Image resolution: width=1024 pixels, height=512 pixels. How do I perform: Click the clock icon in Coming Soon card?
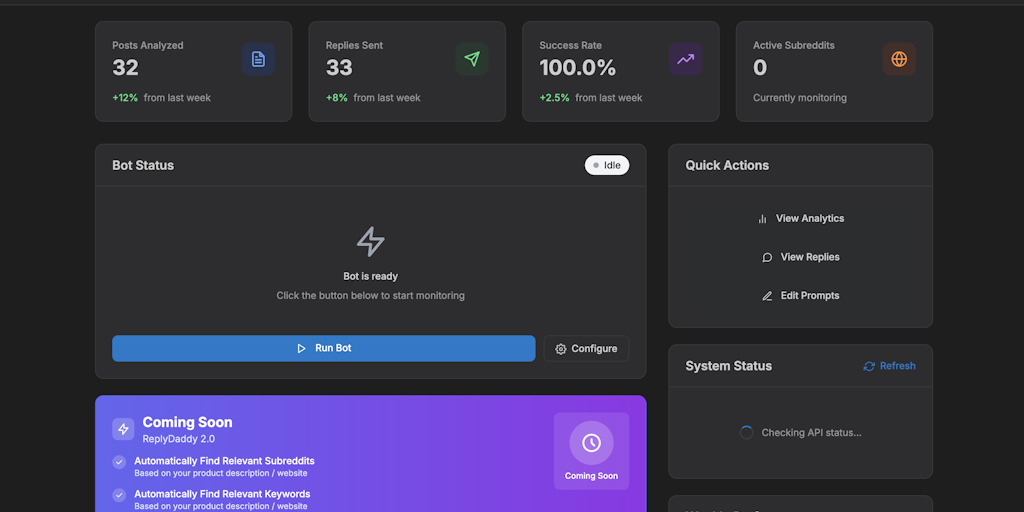click(x=591, y=442)
